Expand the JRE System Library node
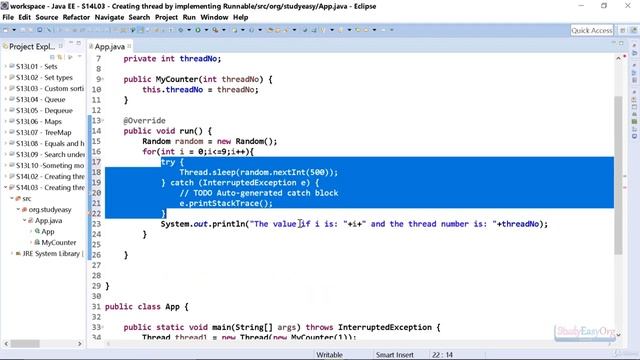The width and height of the screenshot is (640, 360). (12, 254)
